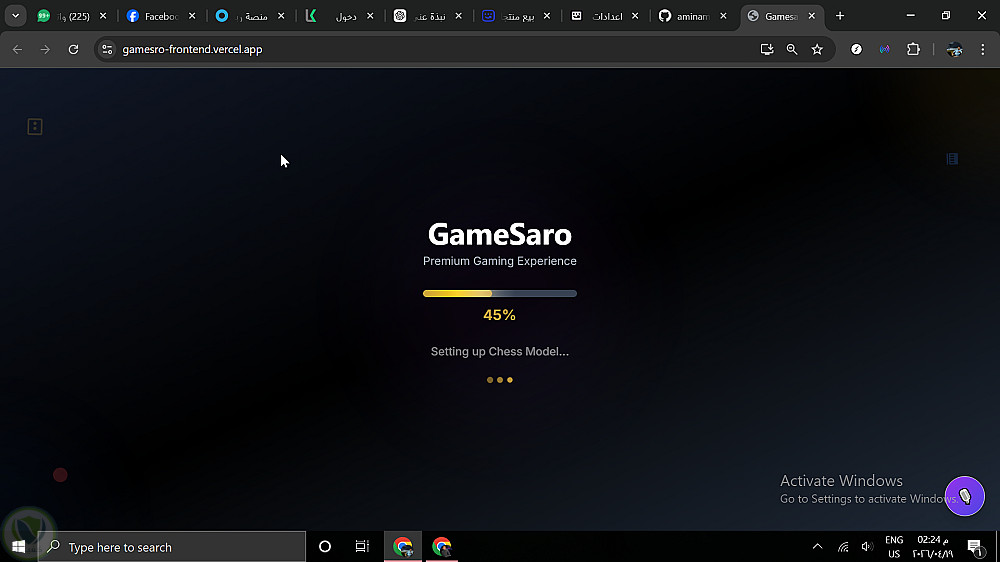Open the network Wi-Fi tray icon

(x=843, y=547)
